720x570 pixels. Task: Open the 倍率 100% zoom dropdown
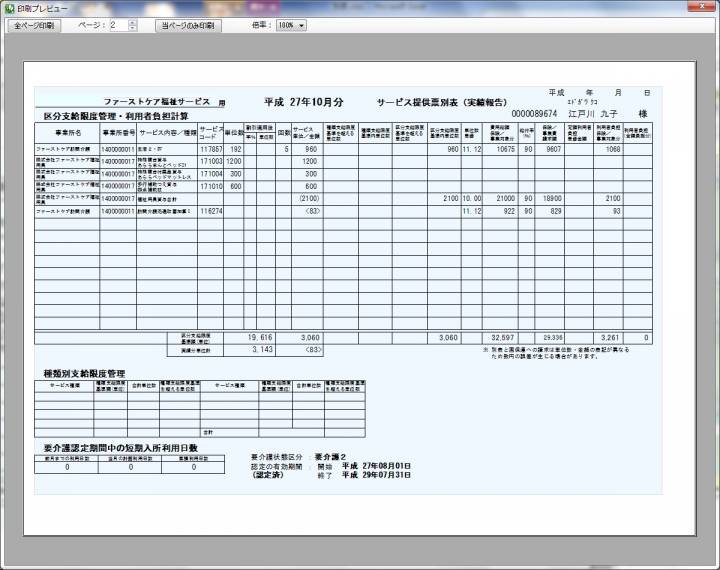(x=292, y=25)
